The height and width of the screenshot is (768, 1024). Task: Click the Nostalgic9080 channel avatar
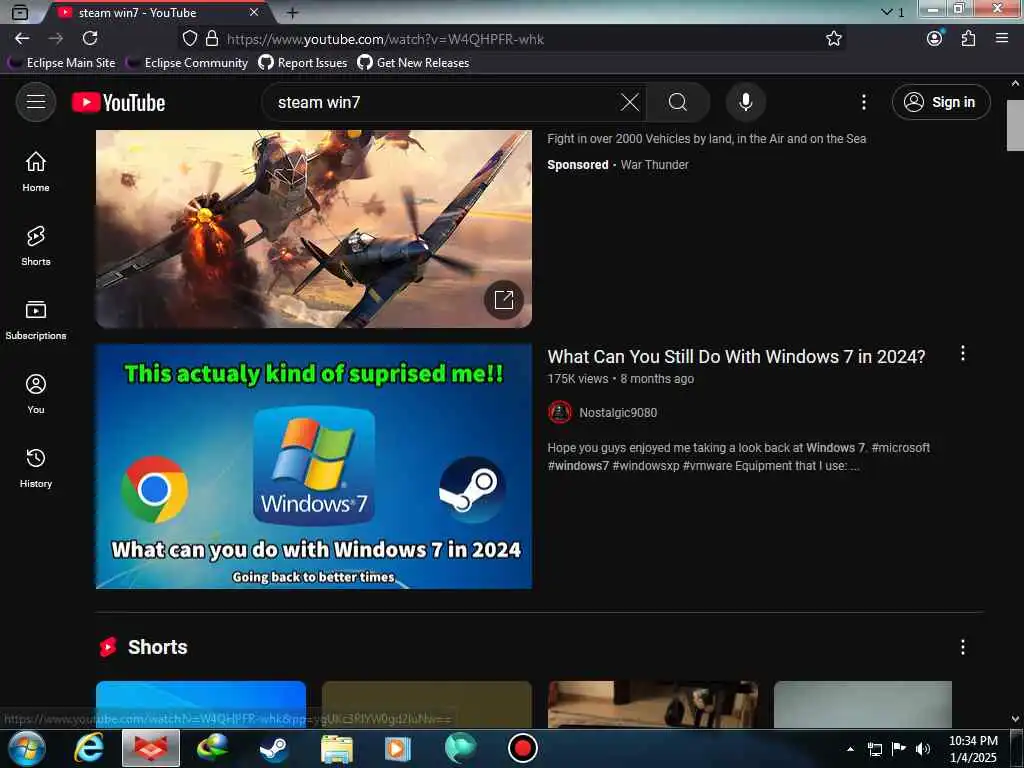pyautogui.click(x=560, y=413)
